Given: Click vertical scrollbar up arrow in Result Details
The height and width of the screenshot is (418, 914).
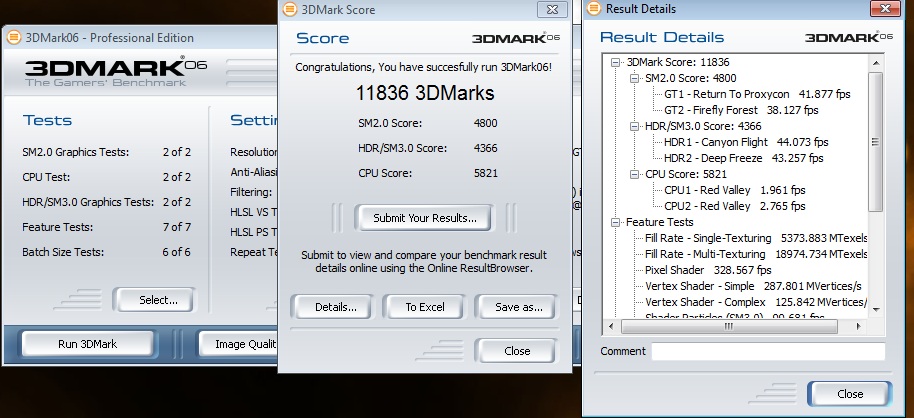Looking at the screenshot, I should [876, 62].
